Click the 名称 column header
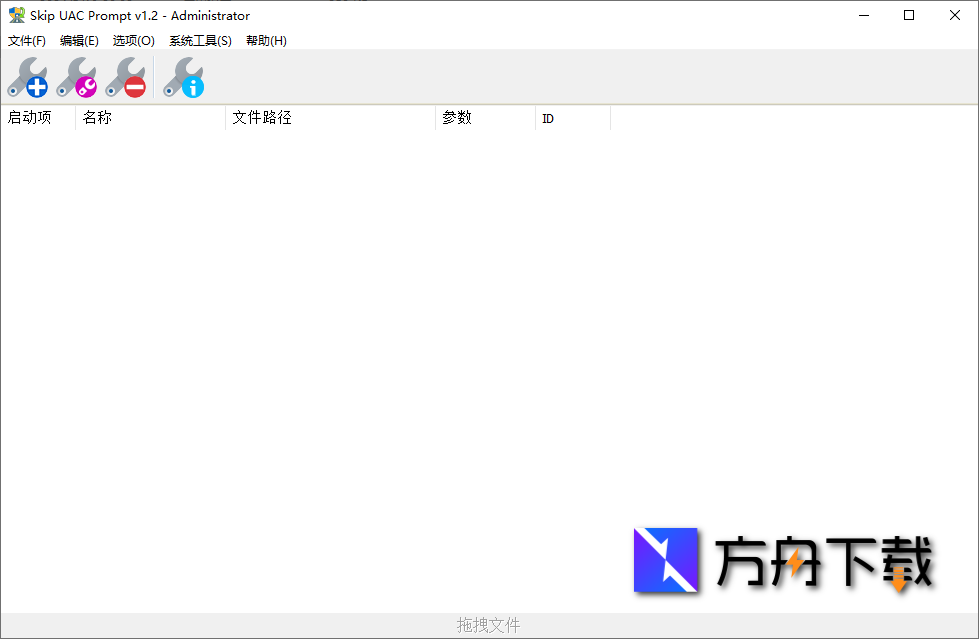Image resolution: width=979 pixels, height=639 pixels. pos(97,118)
